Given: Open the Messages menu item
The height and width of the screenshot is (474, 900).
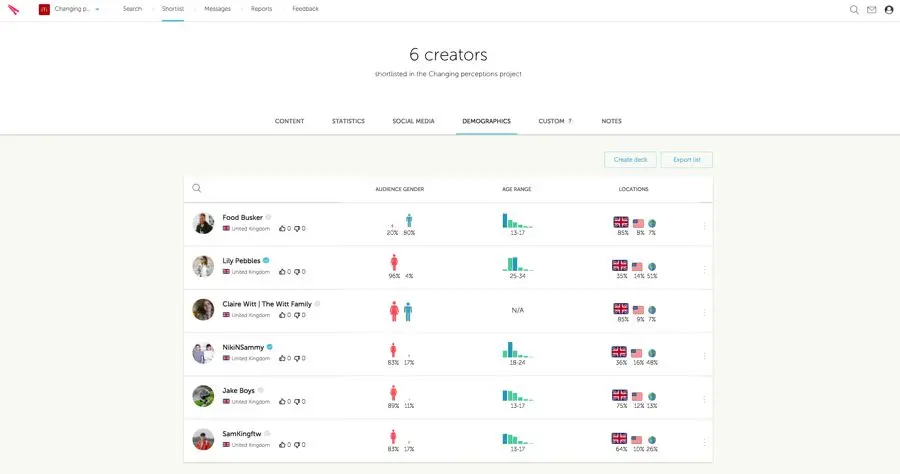Looking at the screenshot, I should (x=217, y=9).
